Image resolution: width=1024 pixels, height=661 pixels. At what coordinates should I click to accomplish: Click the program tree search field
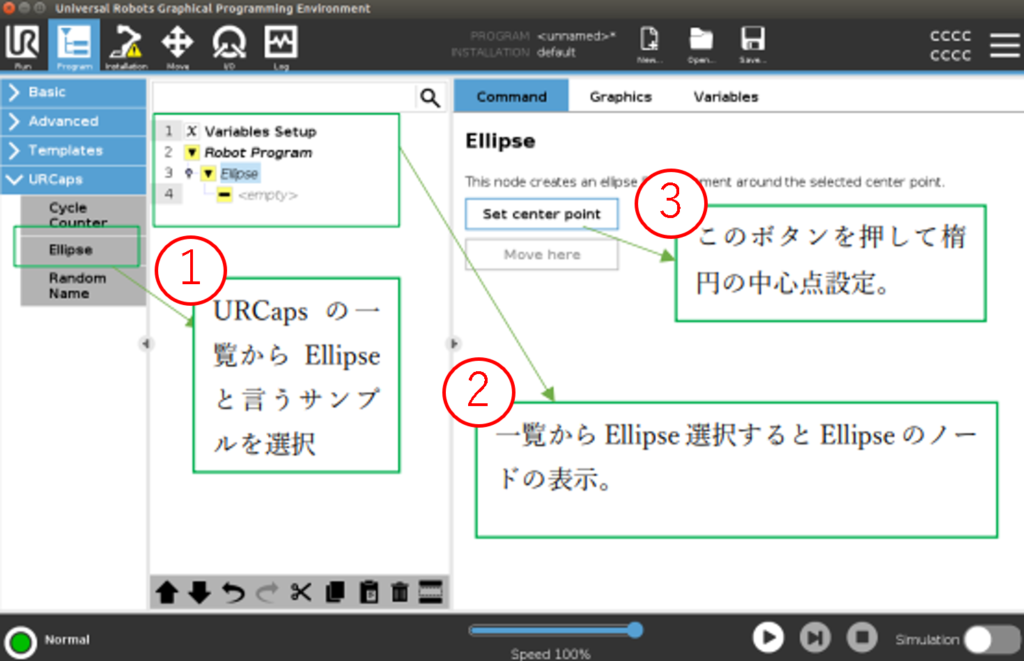coord(285,97)
